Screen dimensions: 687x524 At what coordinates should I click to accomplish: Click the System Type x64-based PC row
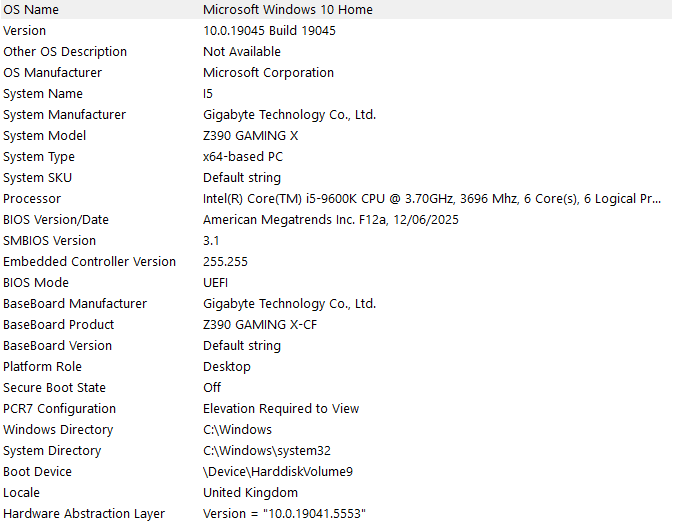click(x=336, y=157)
